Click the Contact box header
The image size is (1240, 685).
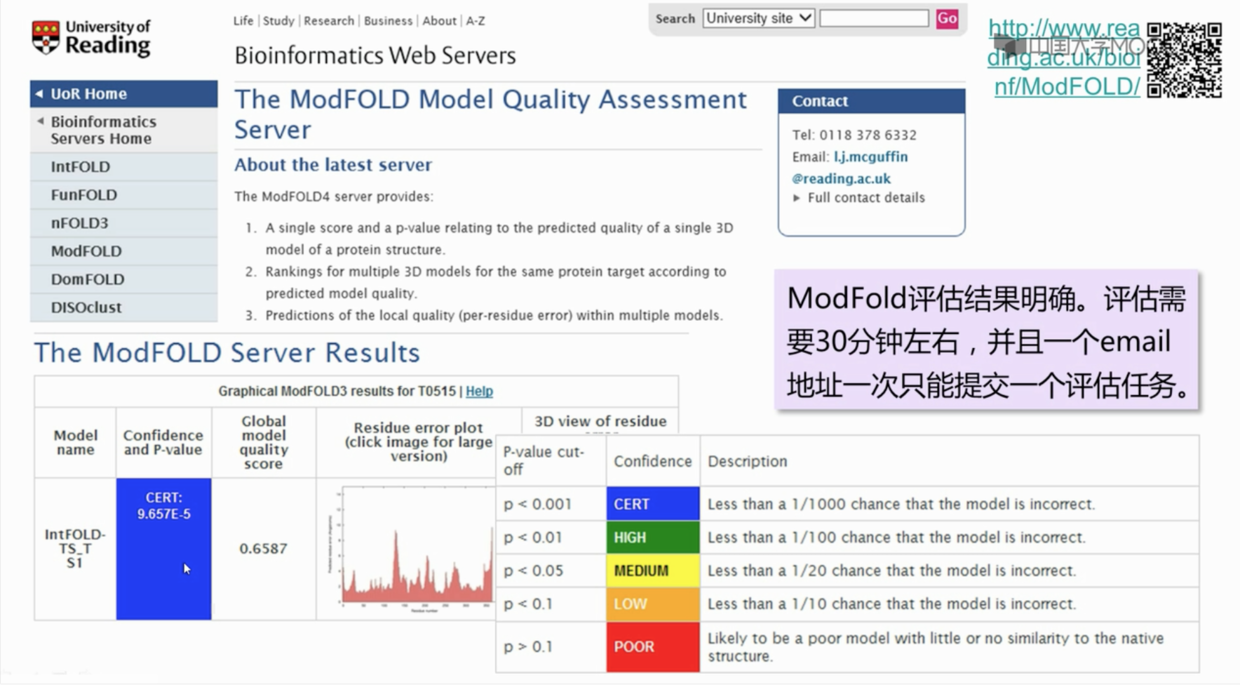coord(871,101)
